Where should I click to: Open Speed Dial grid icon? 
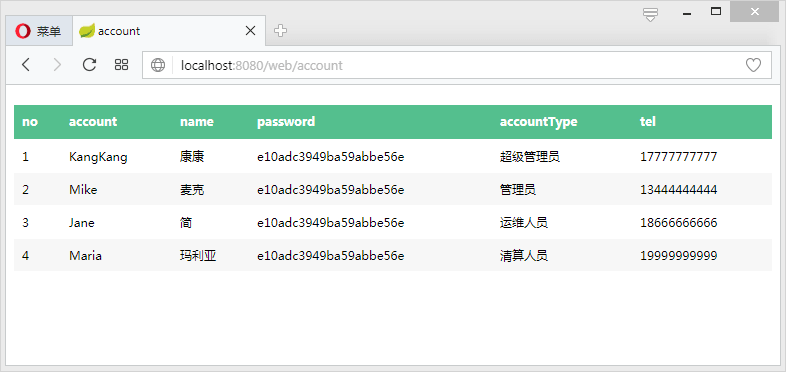coord(121,65)
